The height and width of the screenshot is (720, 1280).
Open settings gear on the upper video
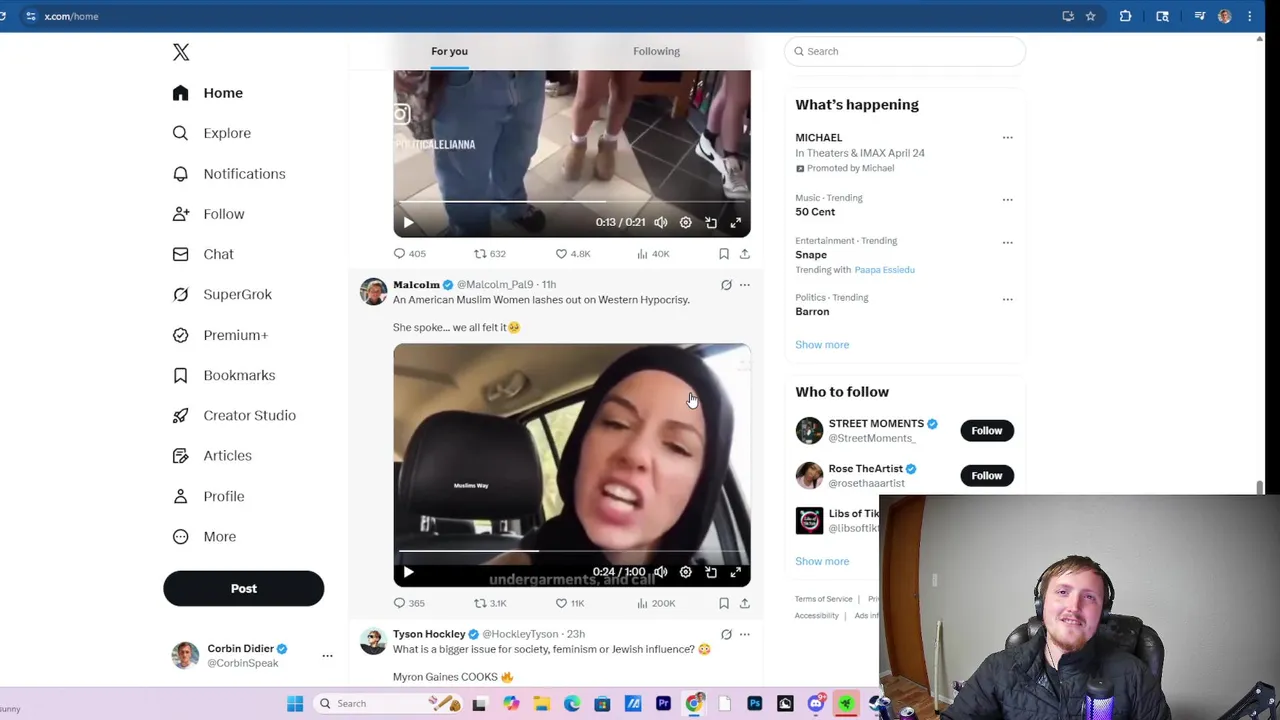point(686,222)
